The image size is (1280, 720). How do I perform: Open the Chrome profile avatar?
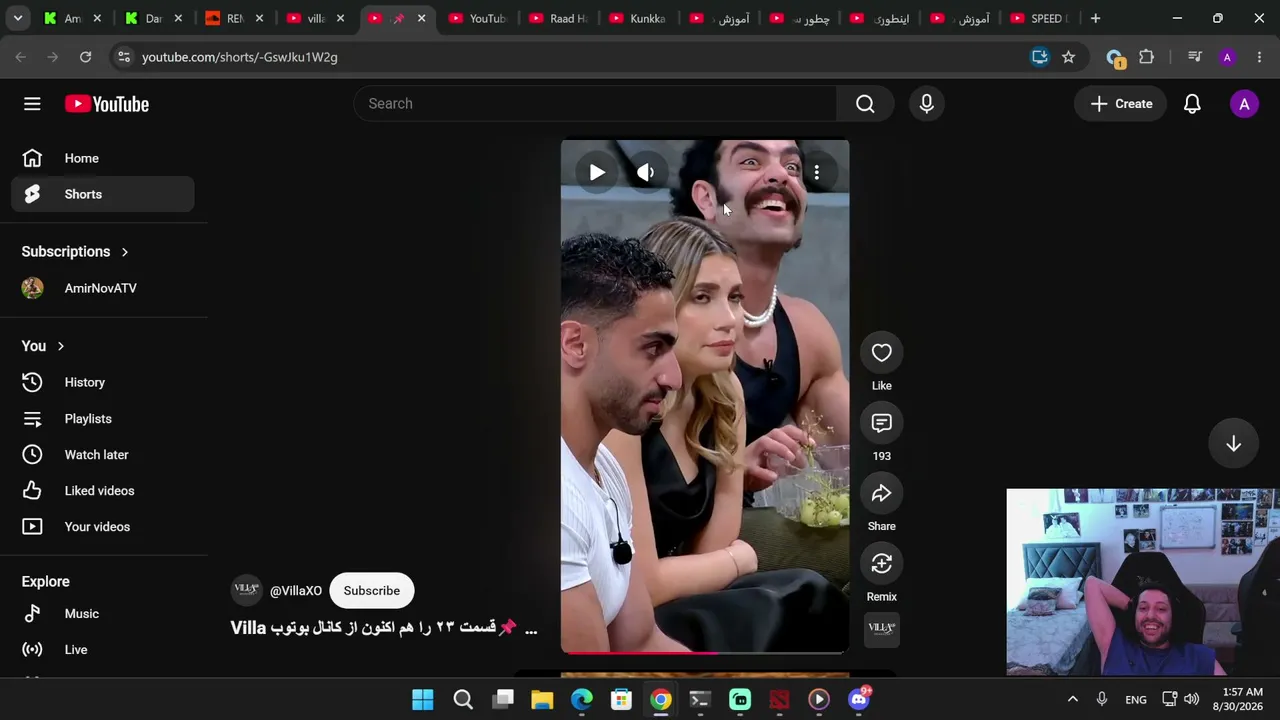coord(1227,57)
